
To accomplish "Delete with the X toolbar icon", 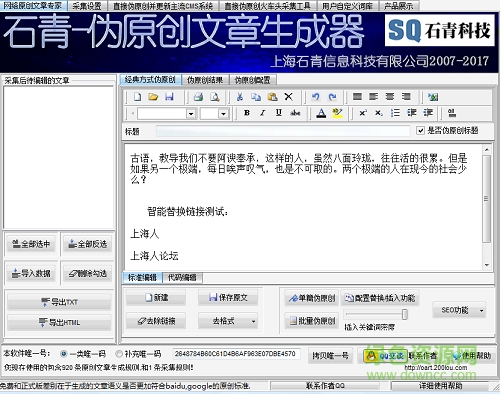I will (289, 97).
